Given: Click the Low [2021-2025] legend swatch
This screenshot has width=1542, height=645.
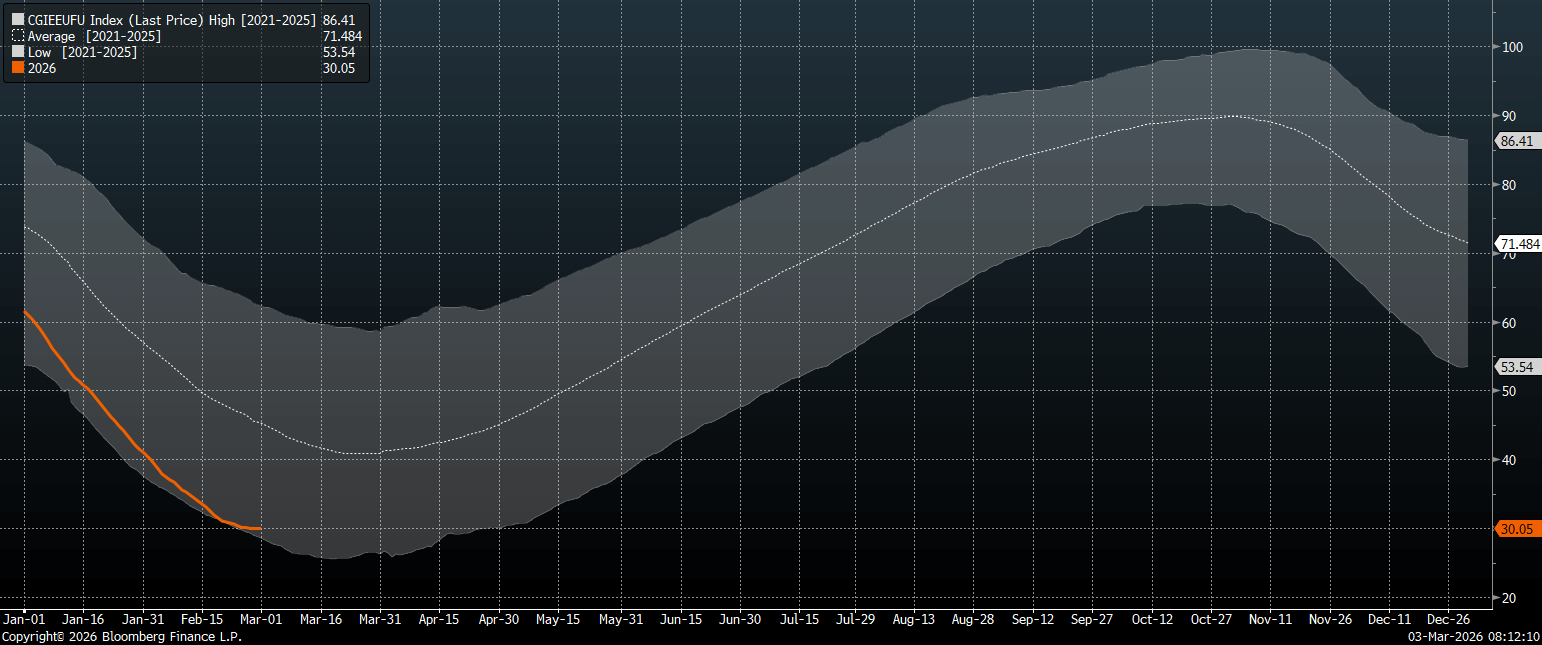Looking at the screenshot, I should click(x=18, y=52).
